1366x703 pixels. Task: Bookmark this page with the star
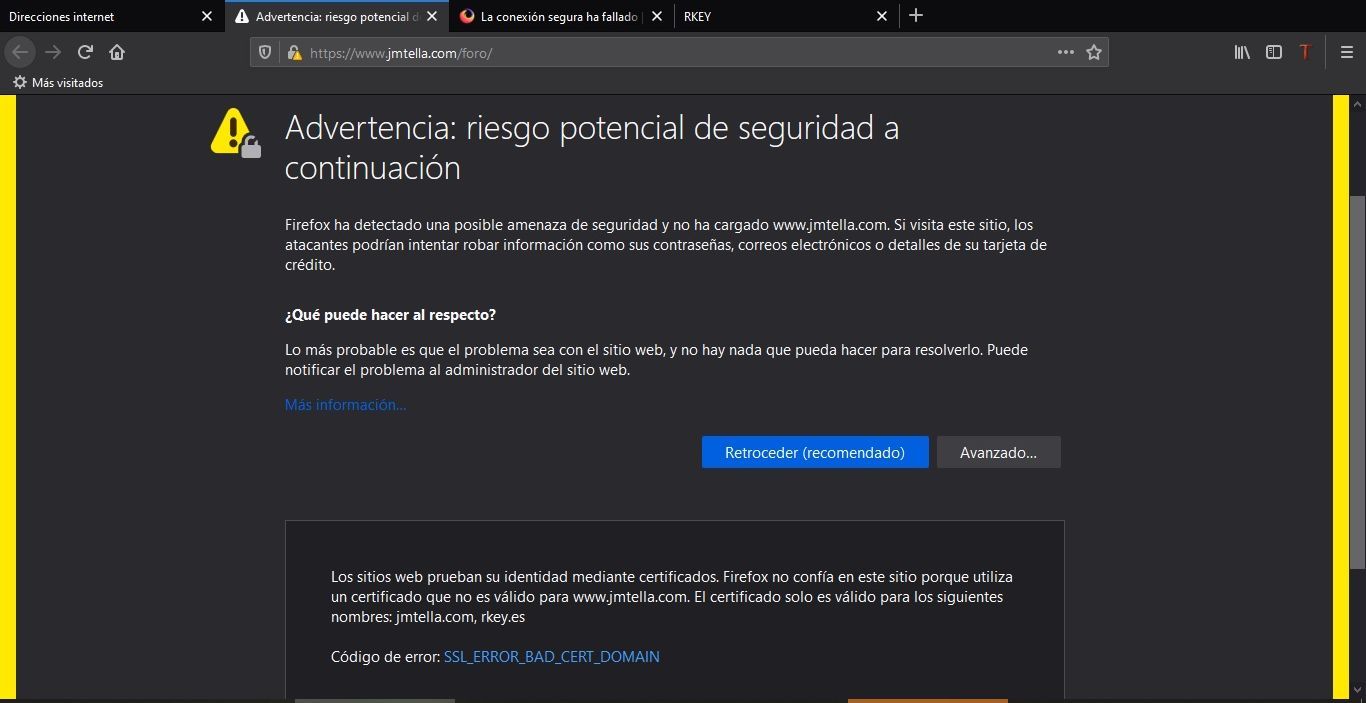1094,52
